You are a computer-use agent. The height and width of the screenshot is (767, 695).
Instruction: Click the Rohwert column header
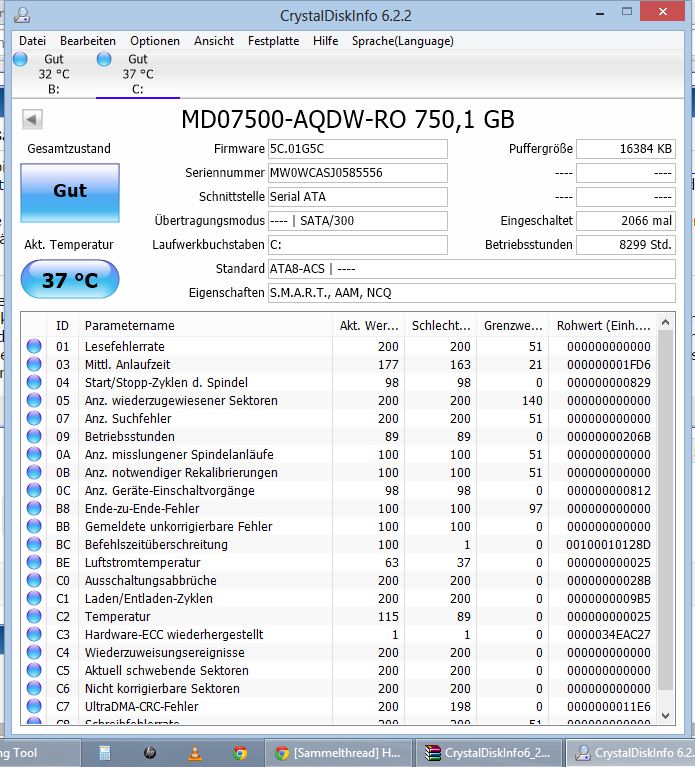click(x=604, y=326)
